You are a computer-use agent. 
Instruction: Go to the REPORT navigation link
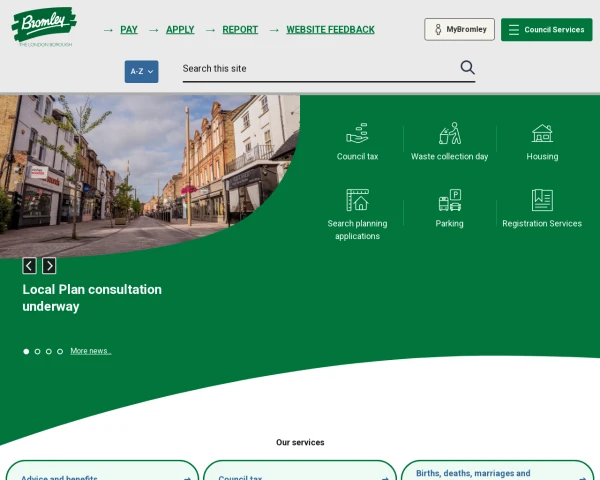tap(240, 30)
